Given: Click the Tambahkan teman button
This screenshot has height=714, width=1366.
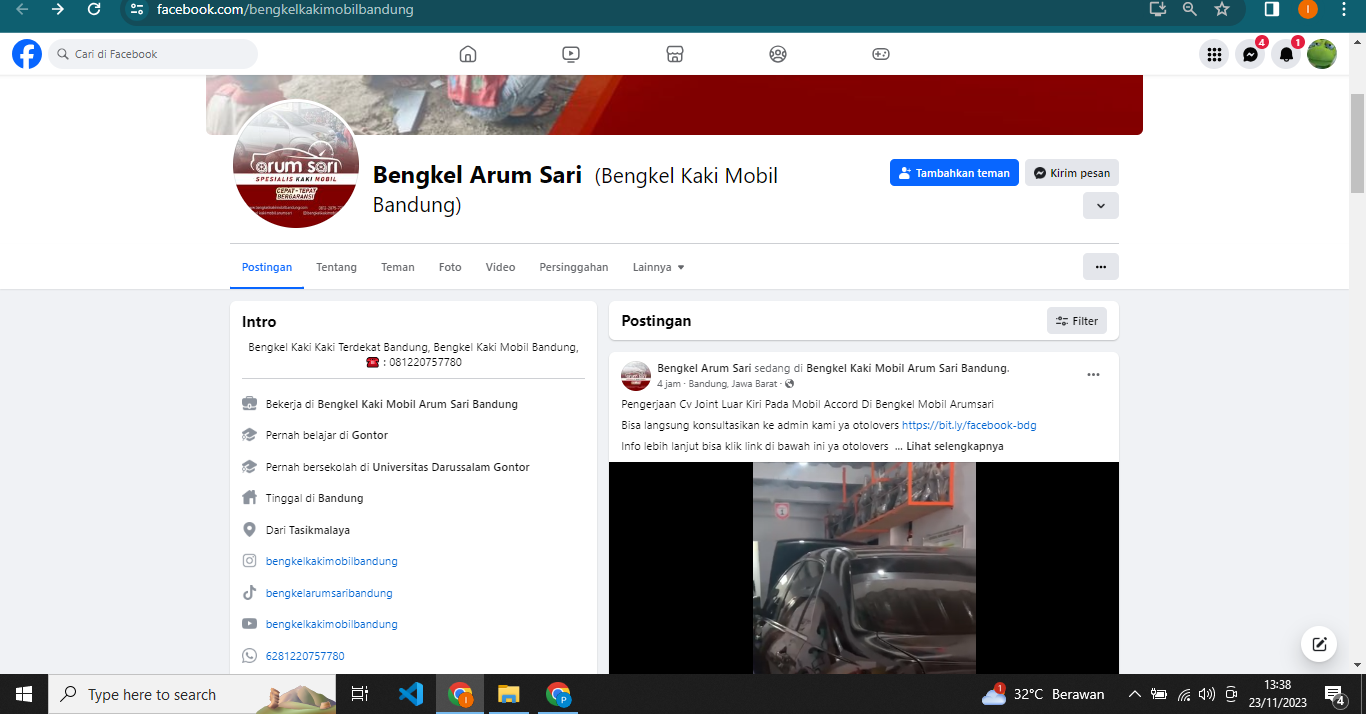Looking at the screenshot, I should [954, 173].
